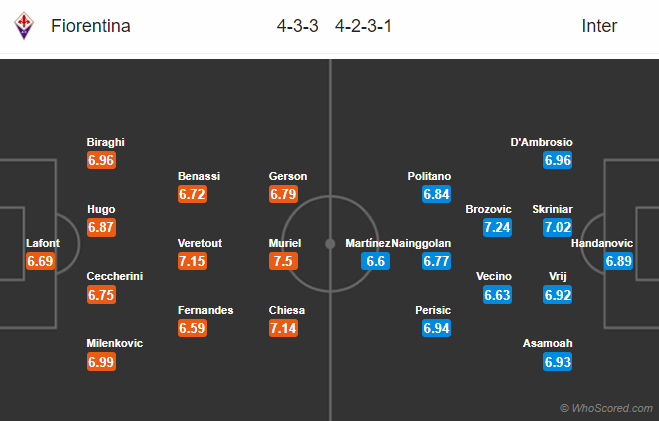659x421 pixels.
Task: Select the Fiorentina team name
Action: coord(89,26)
